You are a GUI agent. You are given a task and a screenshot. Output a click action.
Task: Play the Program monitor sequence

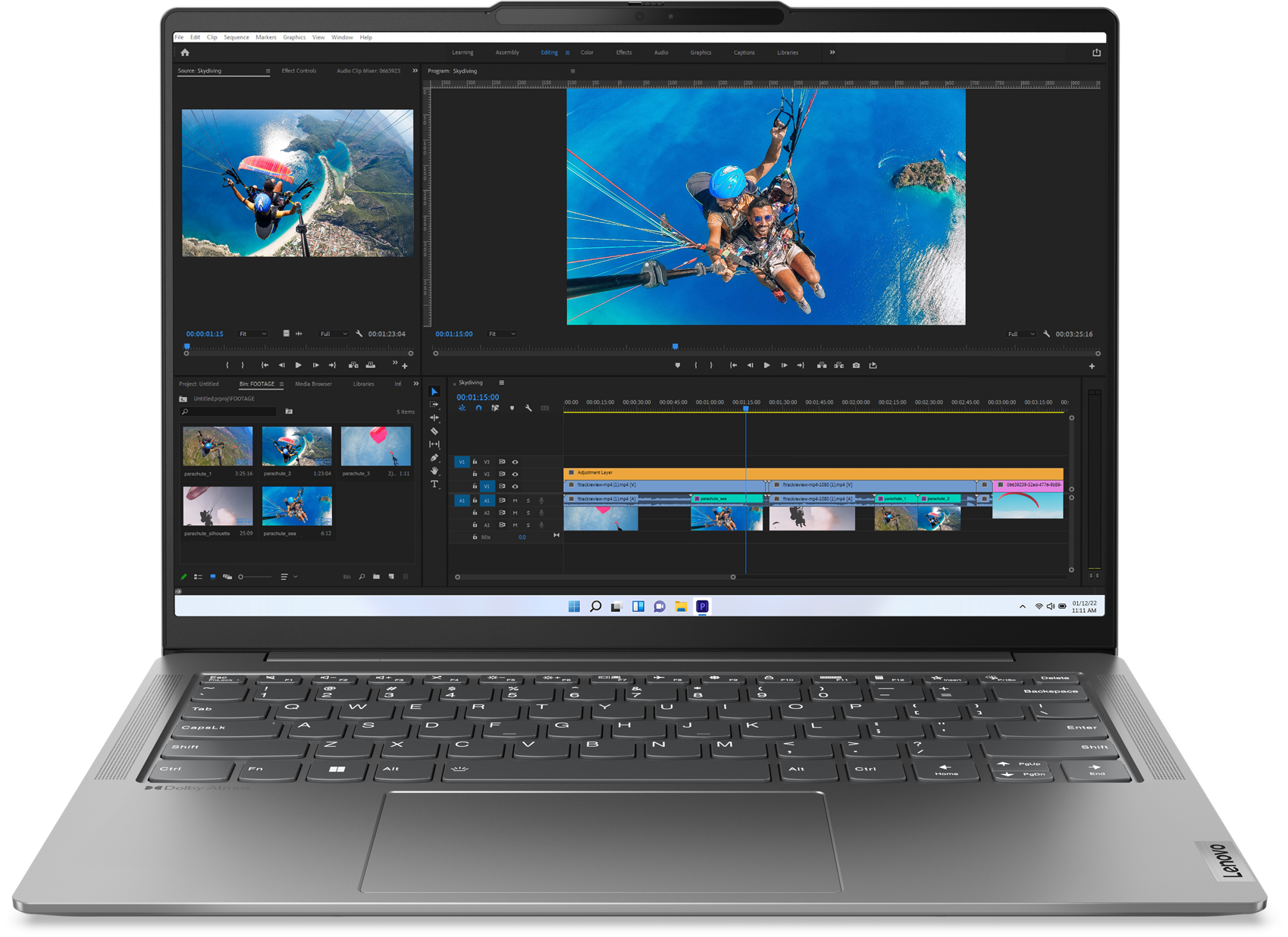point(766,365)
